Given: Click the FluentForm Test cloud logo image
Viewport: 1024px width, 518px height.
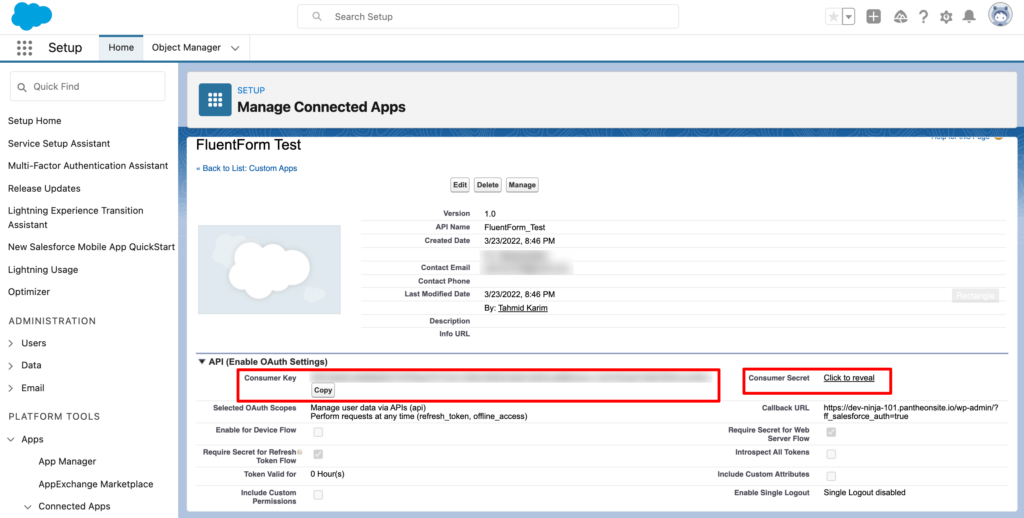Looking at the screenshot, I should click(269, 269).
